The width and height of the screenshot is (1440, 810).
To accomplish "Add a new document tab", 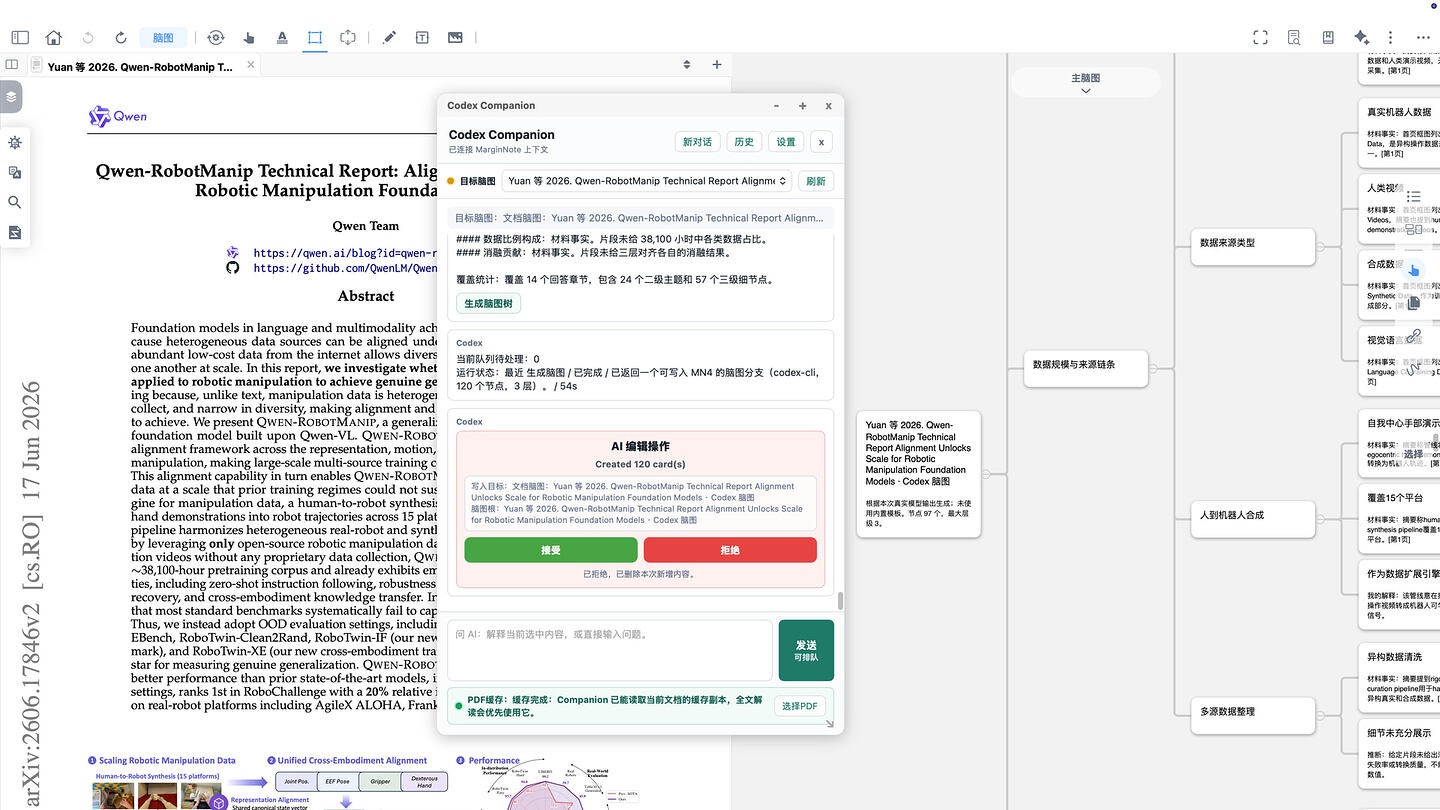I will [x=716, y=65].
